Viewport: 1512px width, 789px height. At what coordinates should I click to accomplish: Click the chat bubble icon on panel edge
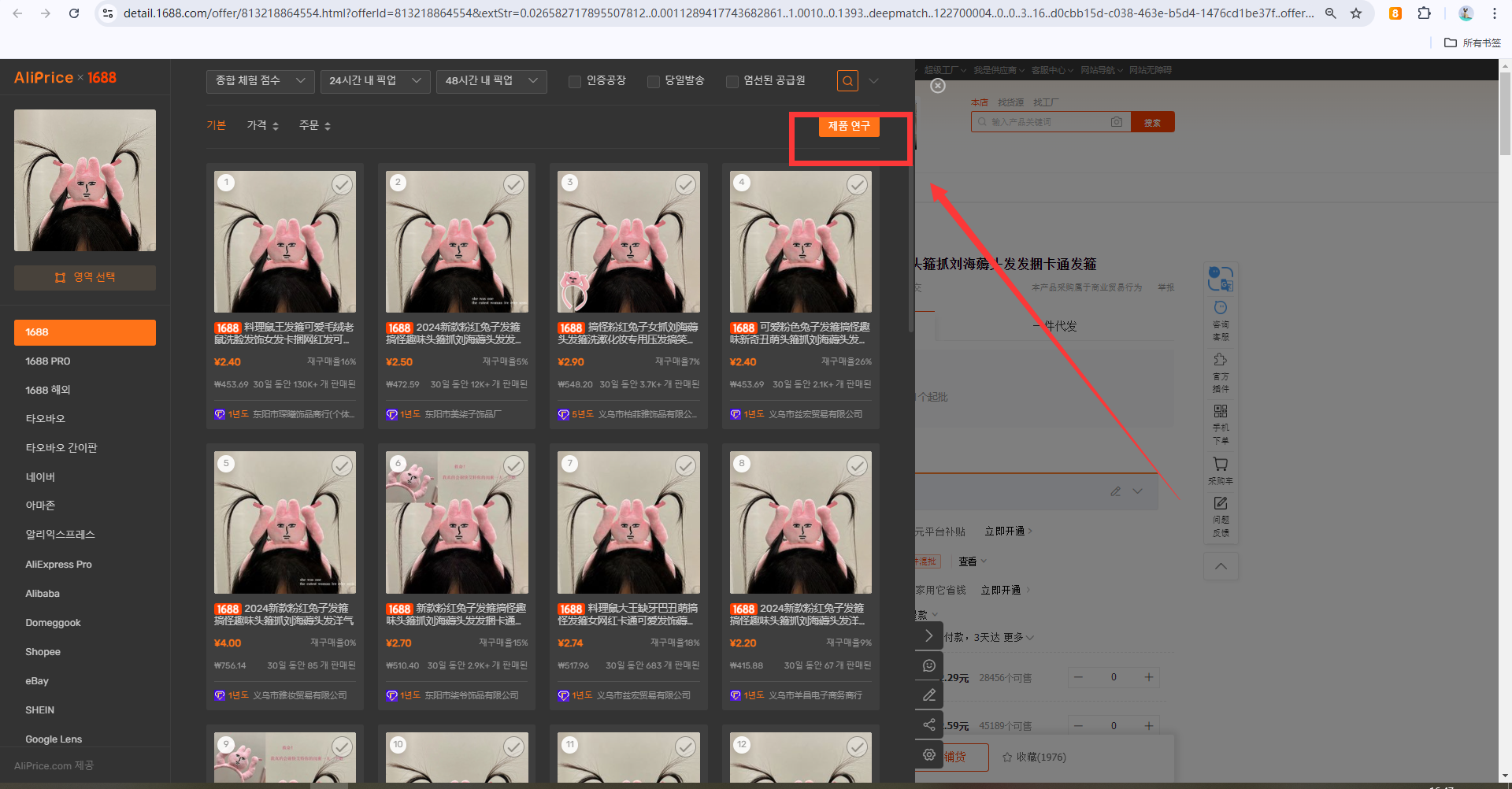tap(929, 665)
